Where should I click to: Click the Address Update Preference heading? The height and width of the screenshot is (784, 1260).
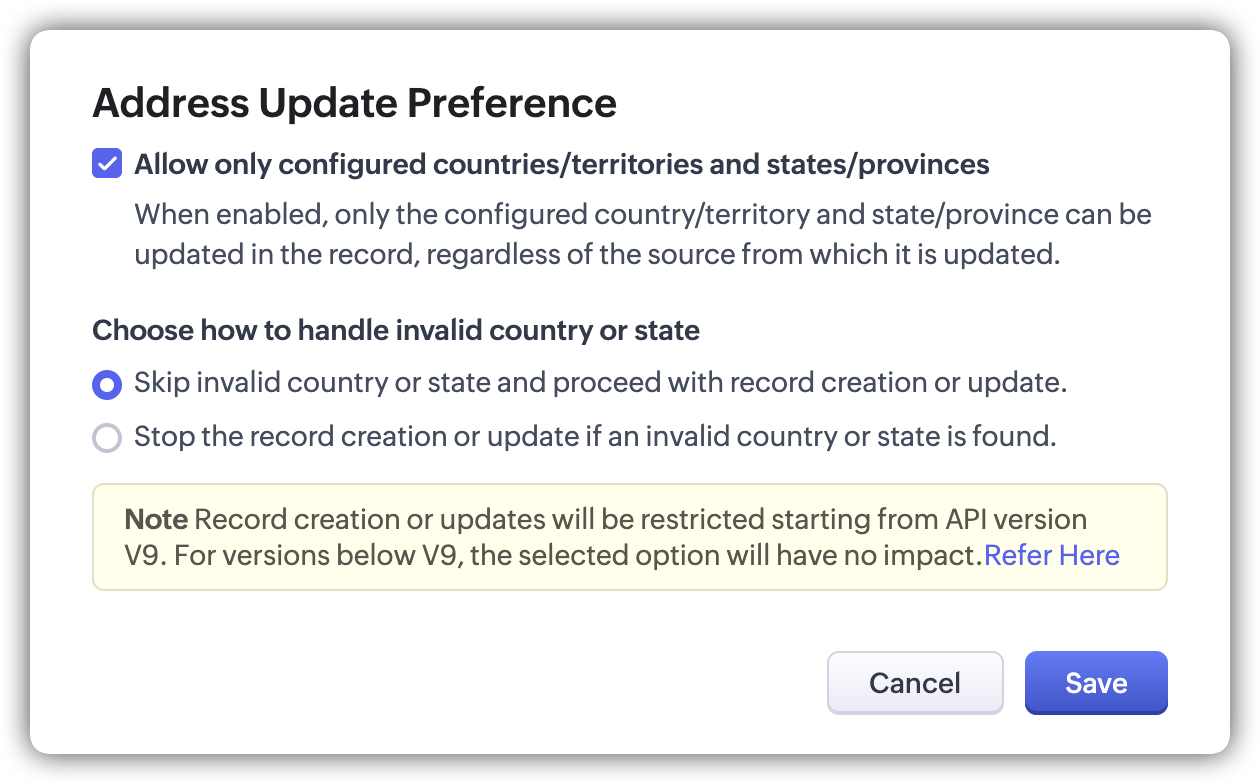point(354,103)
